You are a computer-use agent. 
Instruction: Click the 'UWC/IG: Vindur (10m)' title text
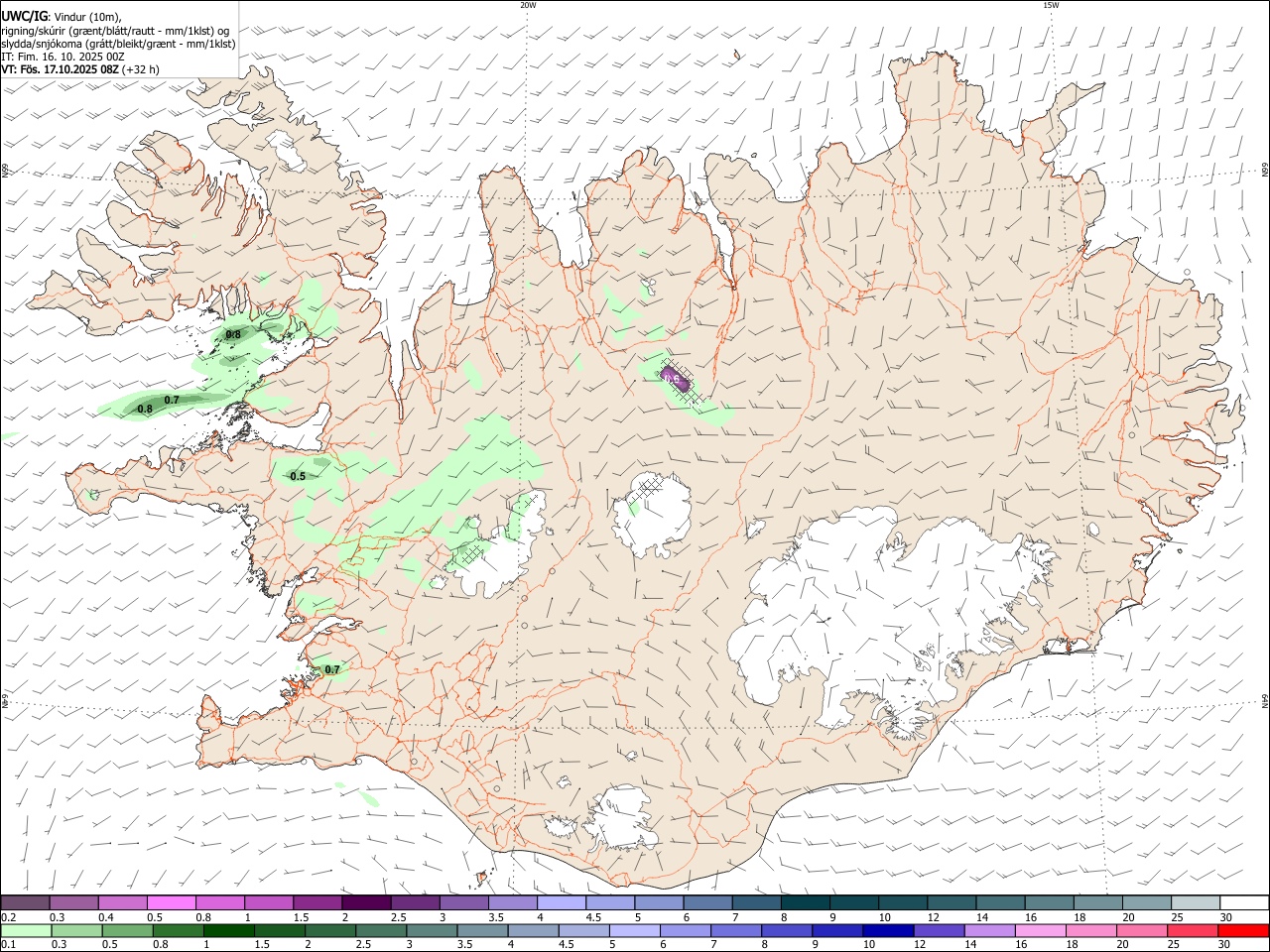pyautogui.click(x=62, y=17)
